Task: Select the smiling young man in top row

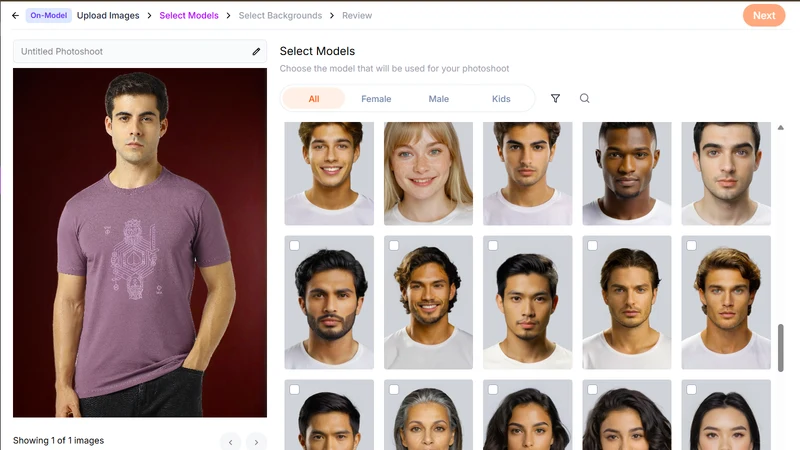Action: point(329,173)
